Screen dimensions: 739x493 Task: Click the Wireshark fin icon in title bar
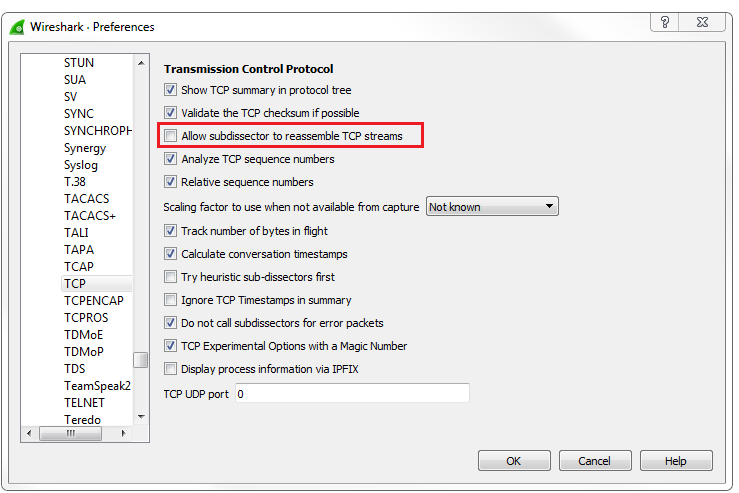pyautogui.click(x=17, y=26)
